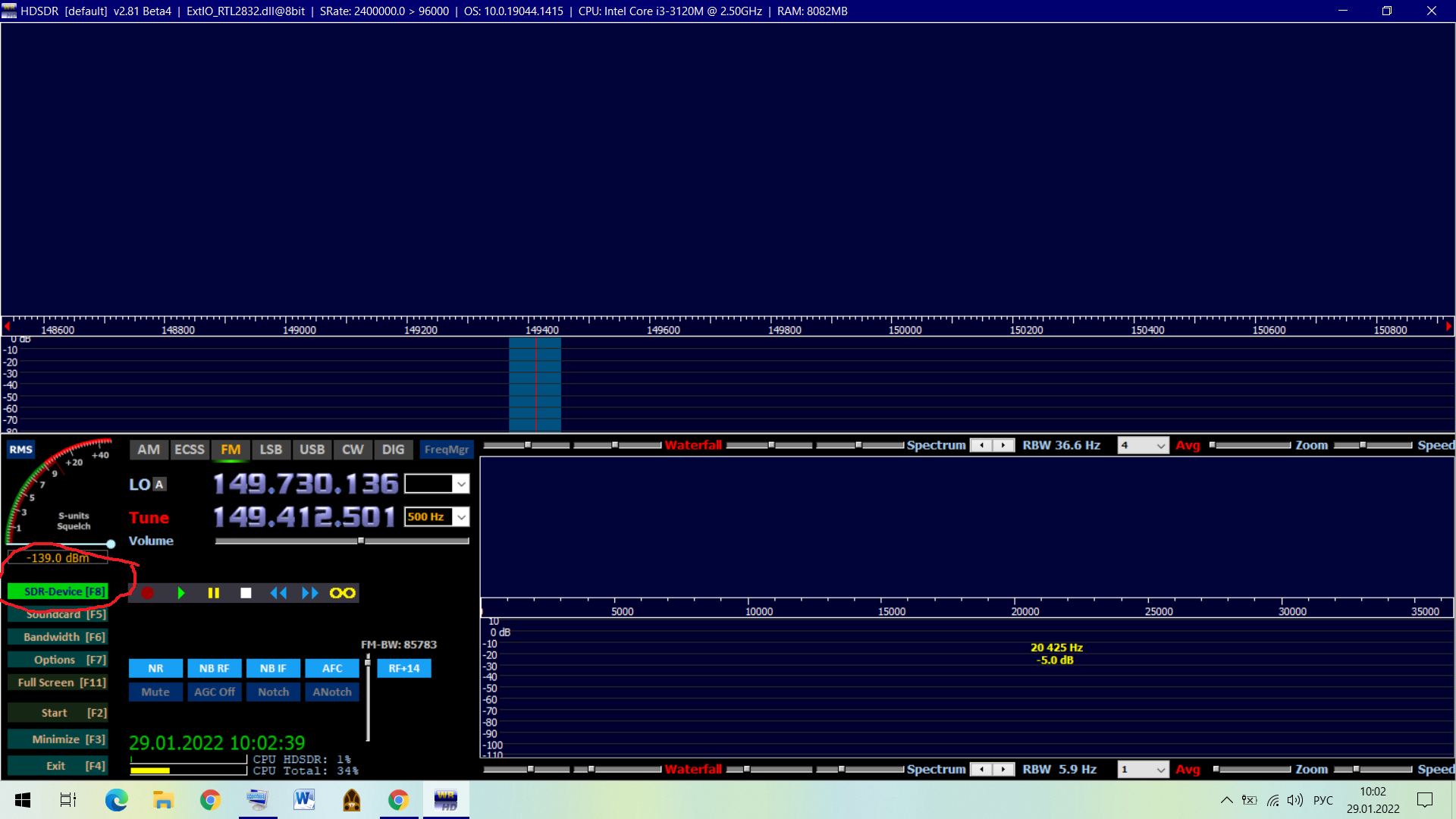The height and width of the screenshot is (819, 1456).
Task: Open HDSDR icon in Windows taskbar
Action: pos(446,800)
